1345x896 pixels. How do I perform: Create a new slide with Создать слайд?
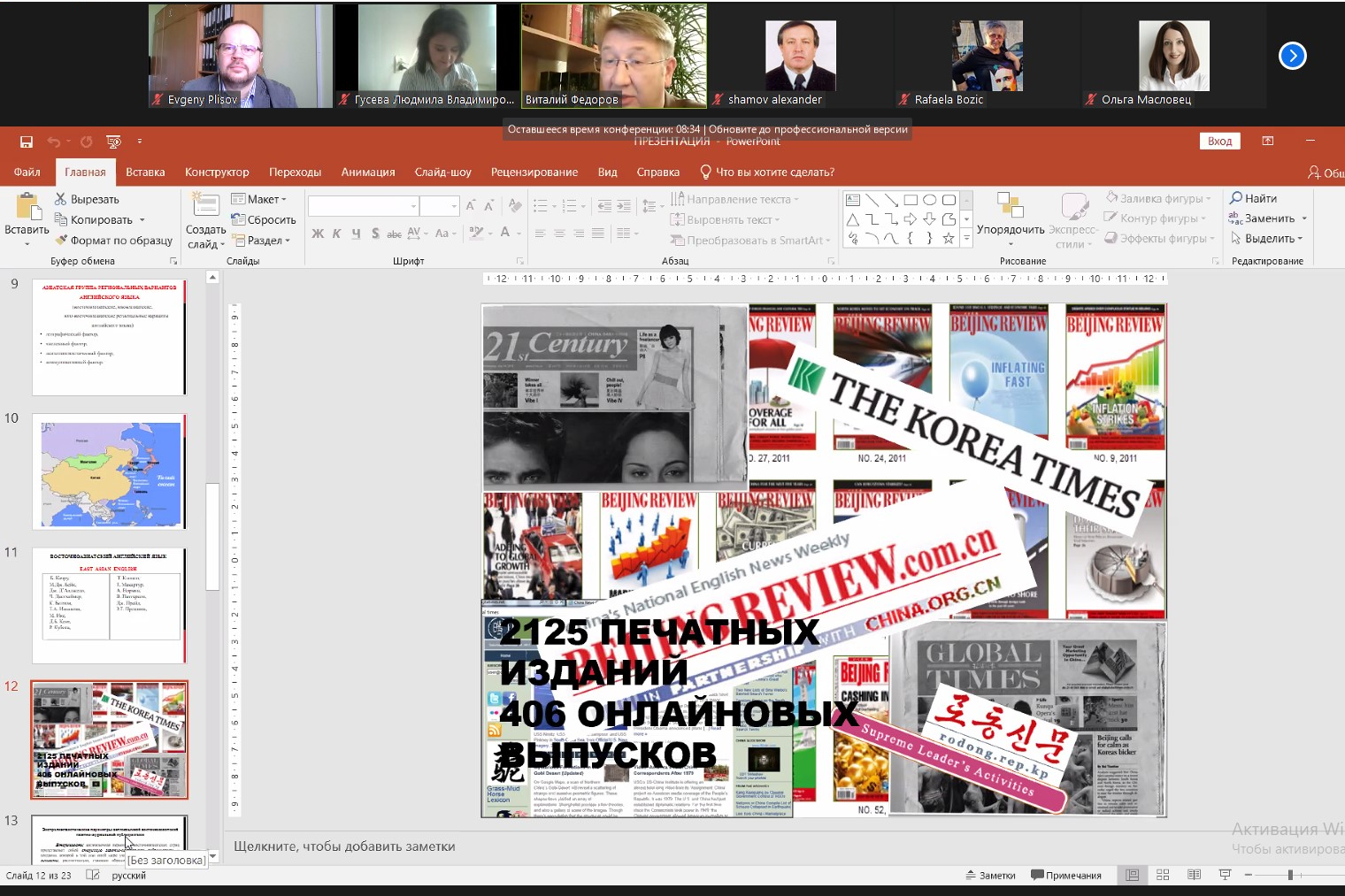(x=205, y=219)
